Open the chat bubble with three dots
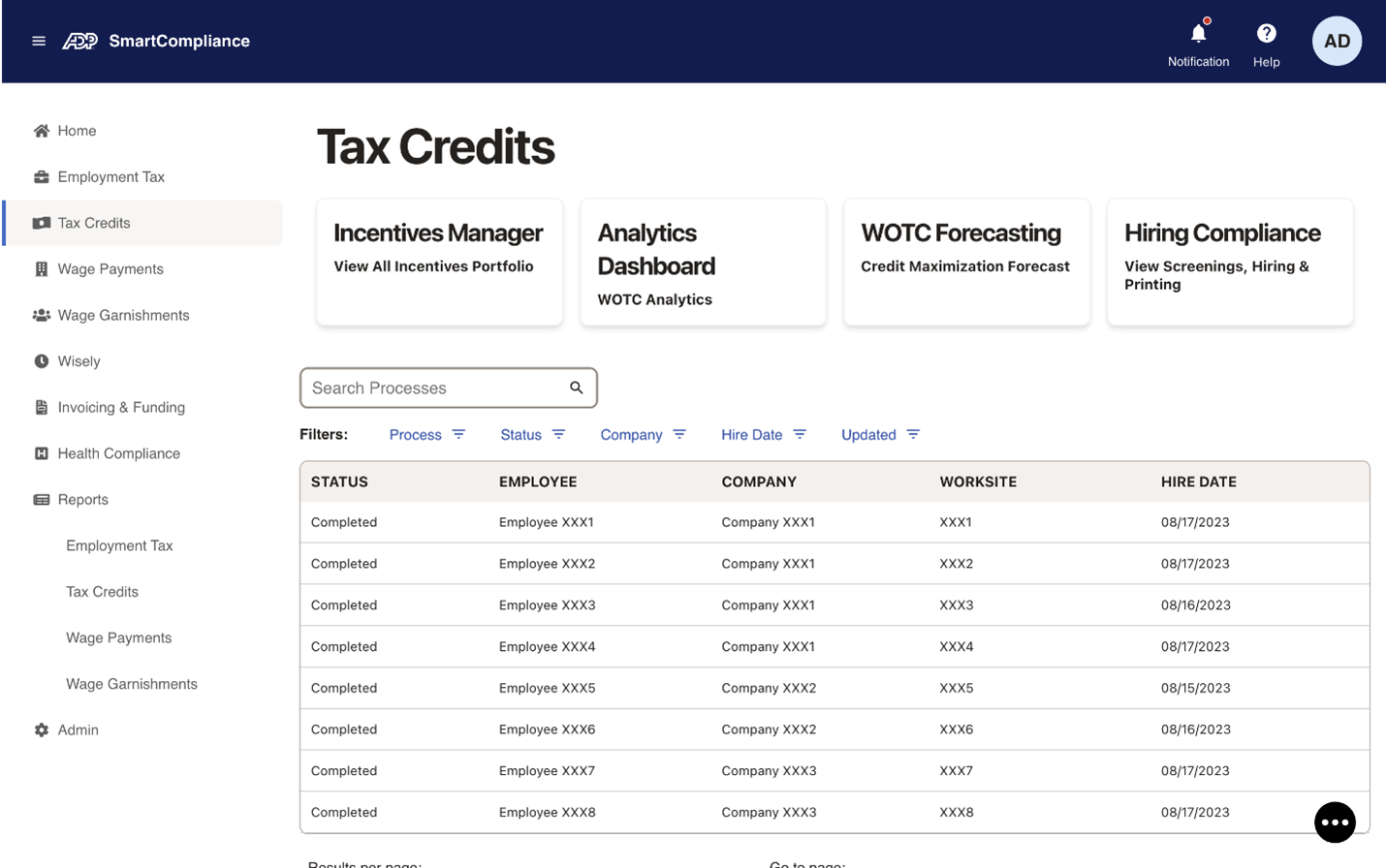1386x868 pixels. point(1335,822)
